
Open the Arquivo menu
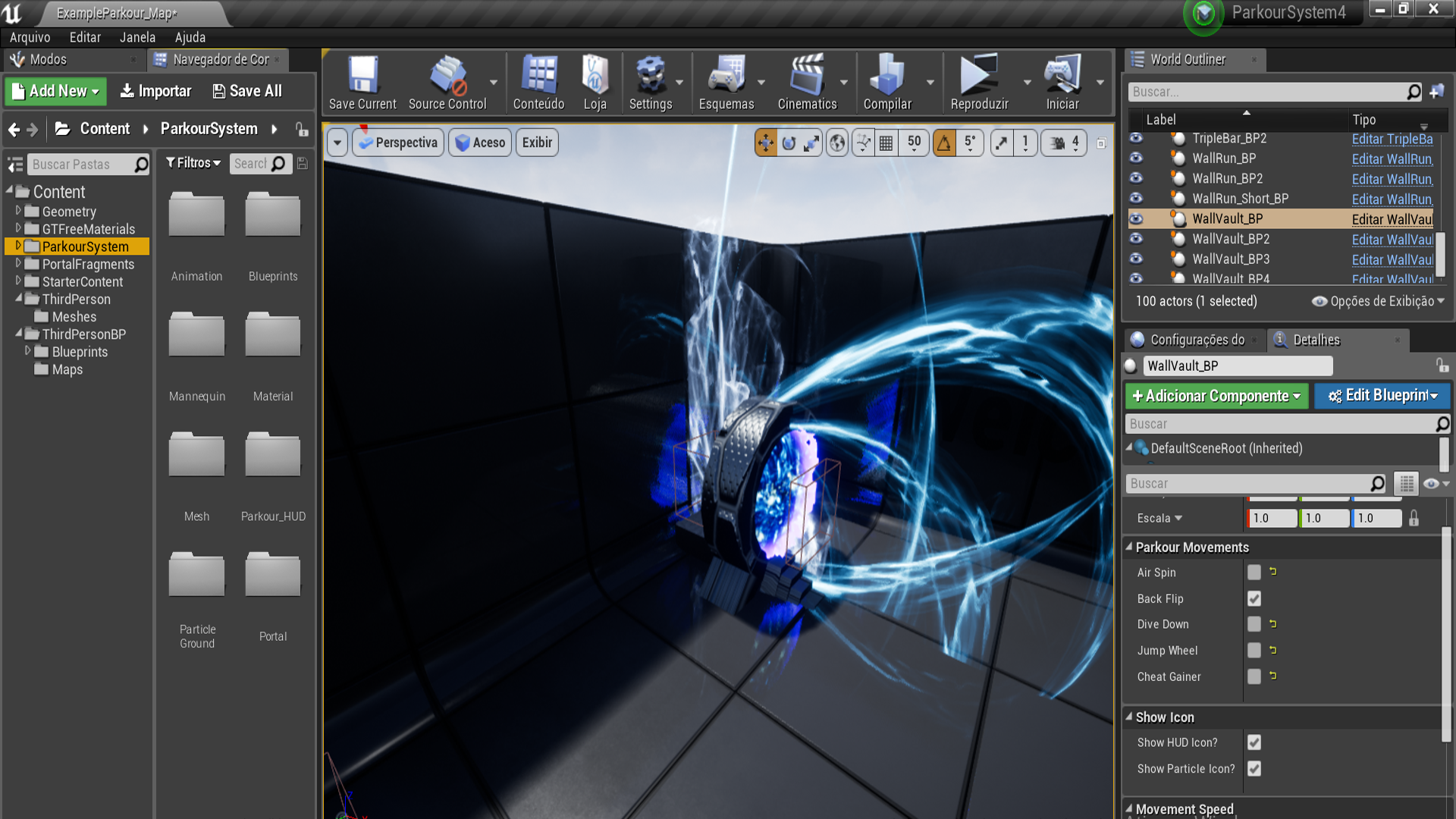coord(30,37)
